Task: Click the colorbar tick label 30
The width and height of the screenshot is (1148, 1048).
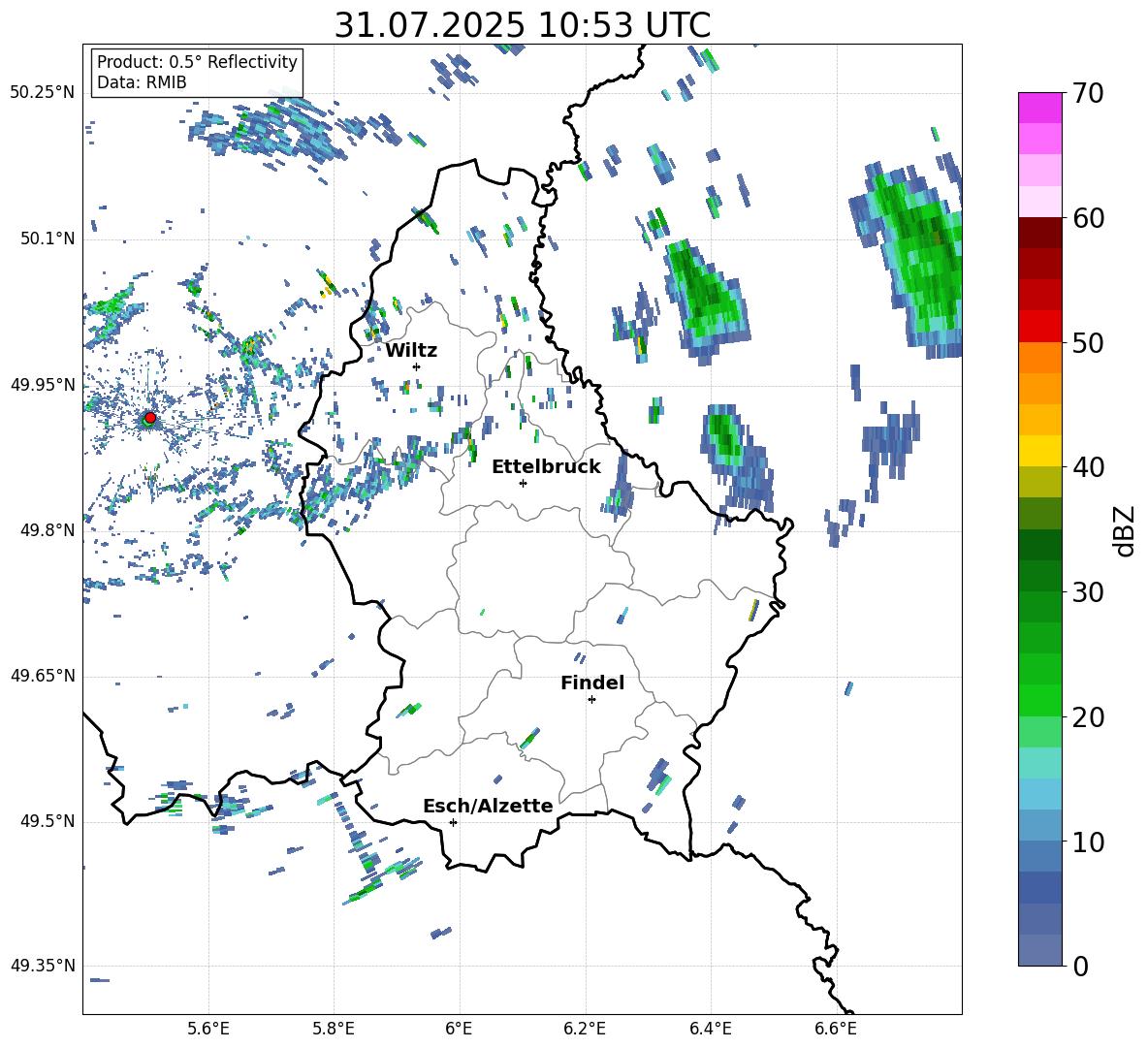Action: point(1088,592)
